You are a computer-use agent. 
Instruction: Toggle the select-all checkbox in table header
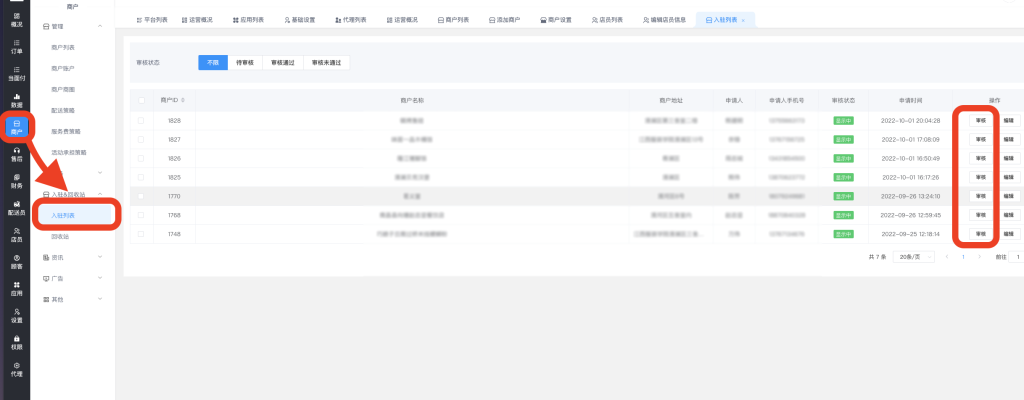click(141, 100)
